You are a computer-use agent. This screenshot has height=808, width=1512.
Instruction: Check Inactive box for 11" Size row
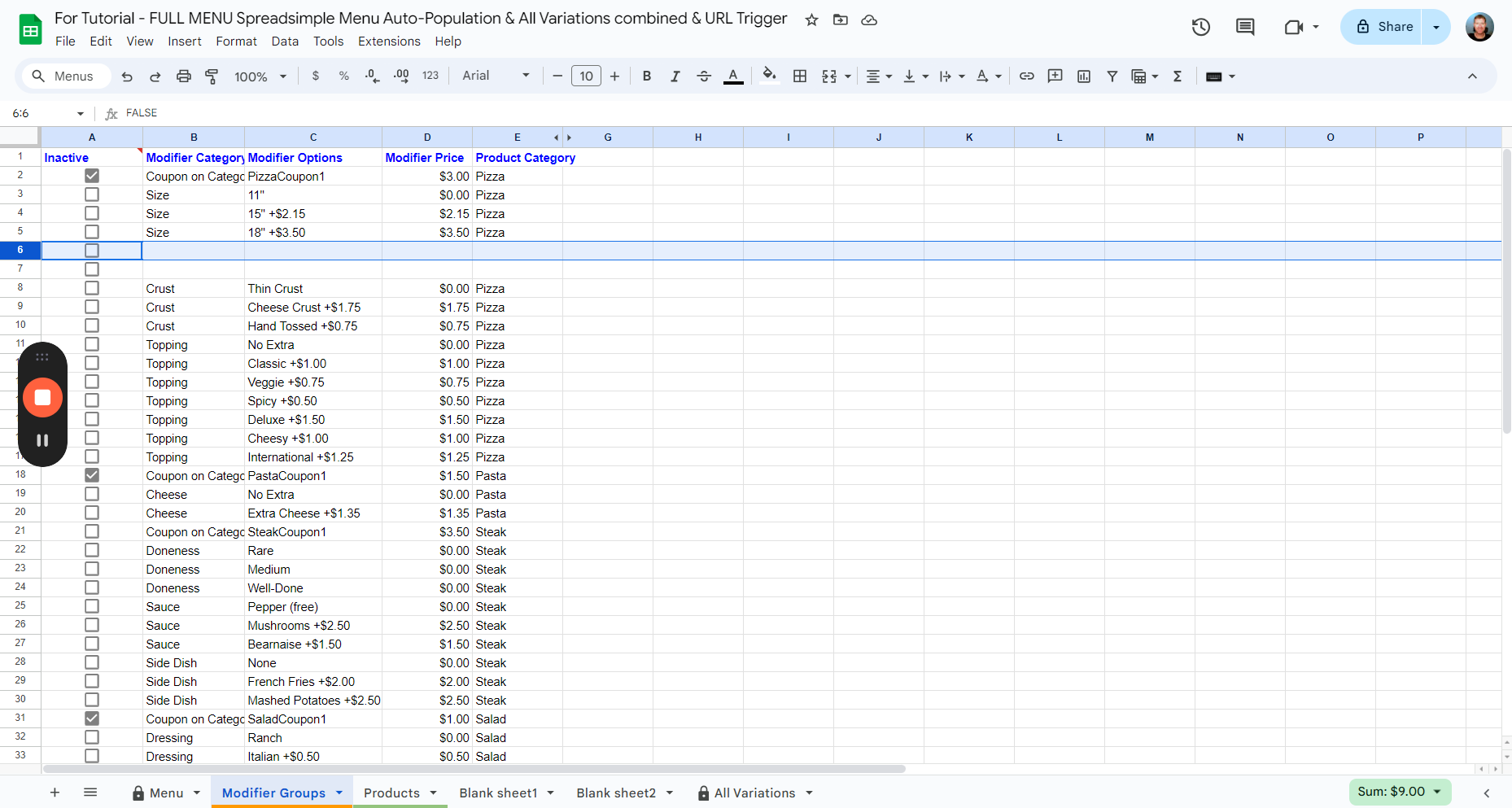[x=92, y=194]
